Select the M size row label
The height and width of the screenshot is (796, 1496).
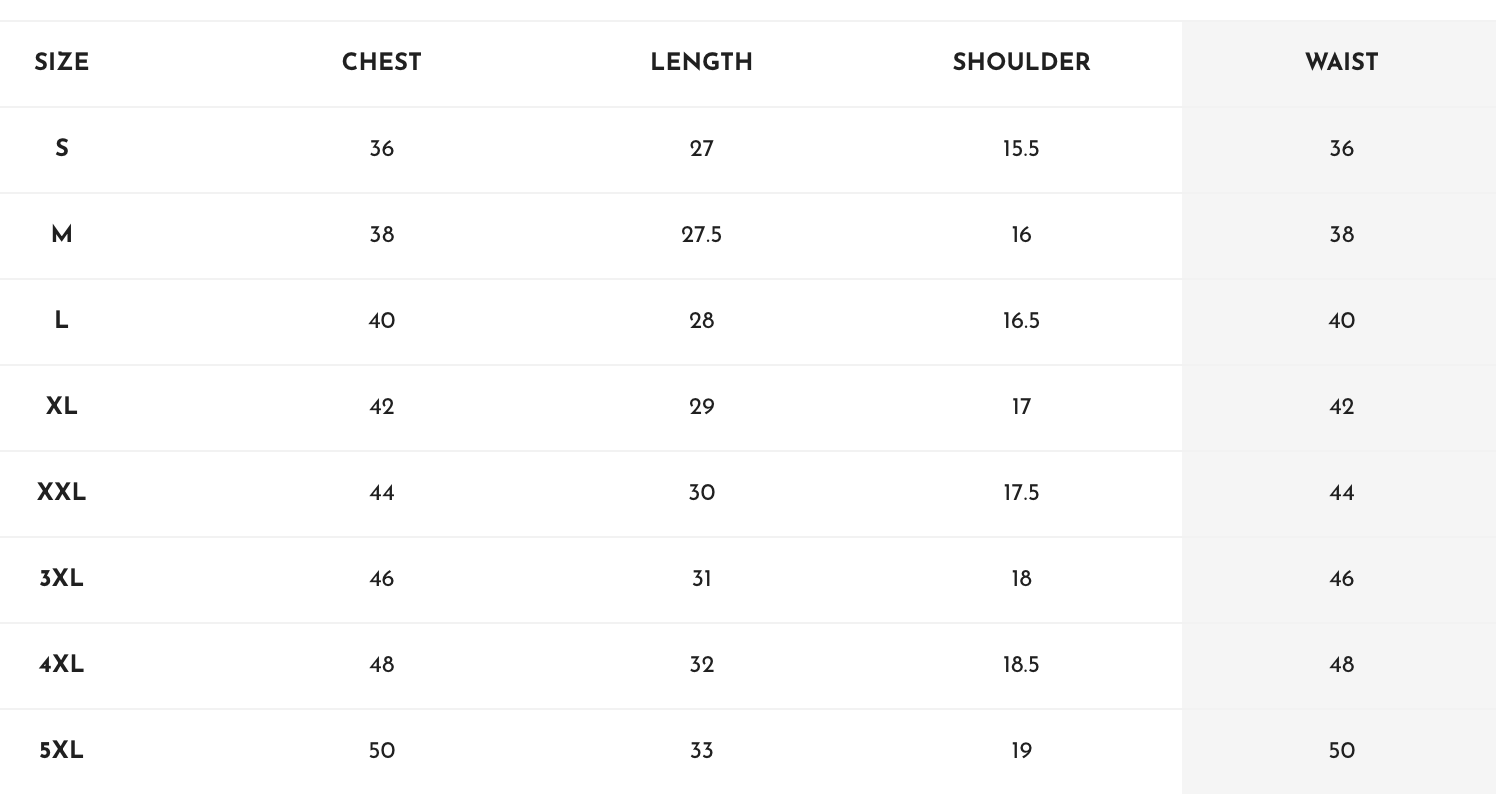61,235
